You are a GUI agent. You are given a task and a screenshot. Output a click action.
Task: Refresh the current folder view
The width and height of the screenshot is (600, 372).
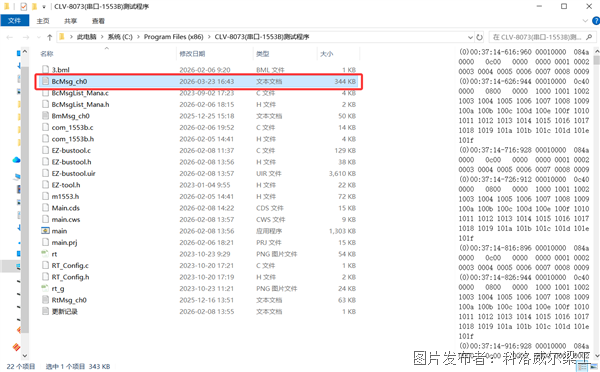[479, 37]
